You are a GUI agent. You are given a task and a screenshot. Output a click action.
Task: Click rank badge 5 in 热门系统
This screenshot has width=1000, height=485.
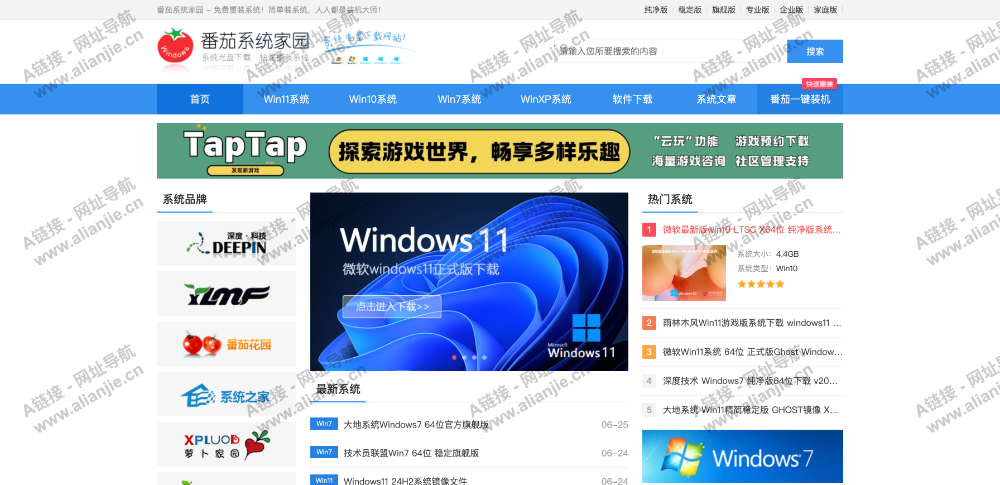pos(649,410)
